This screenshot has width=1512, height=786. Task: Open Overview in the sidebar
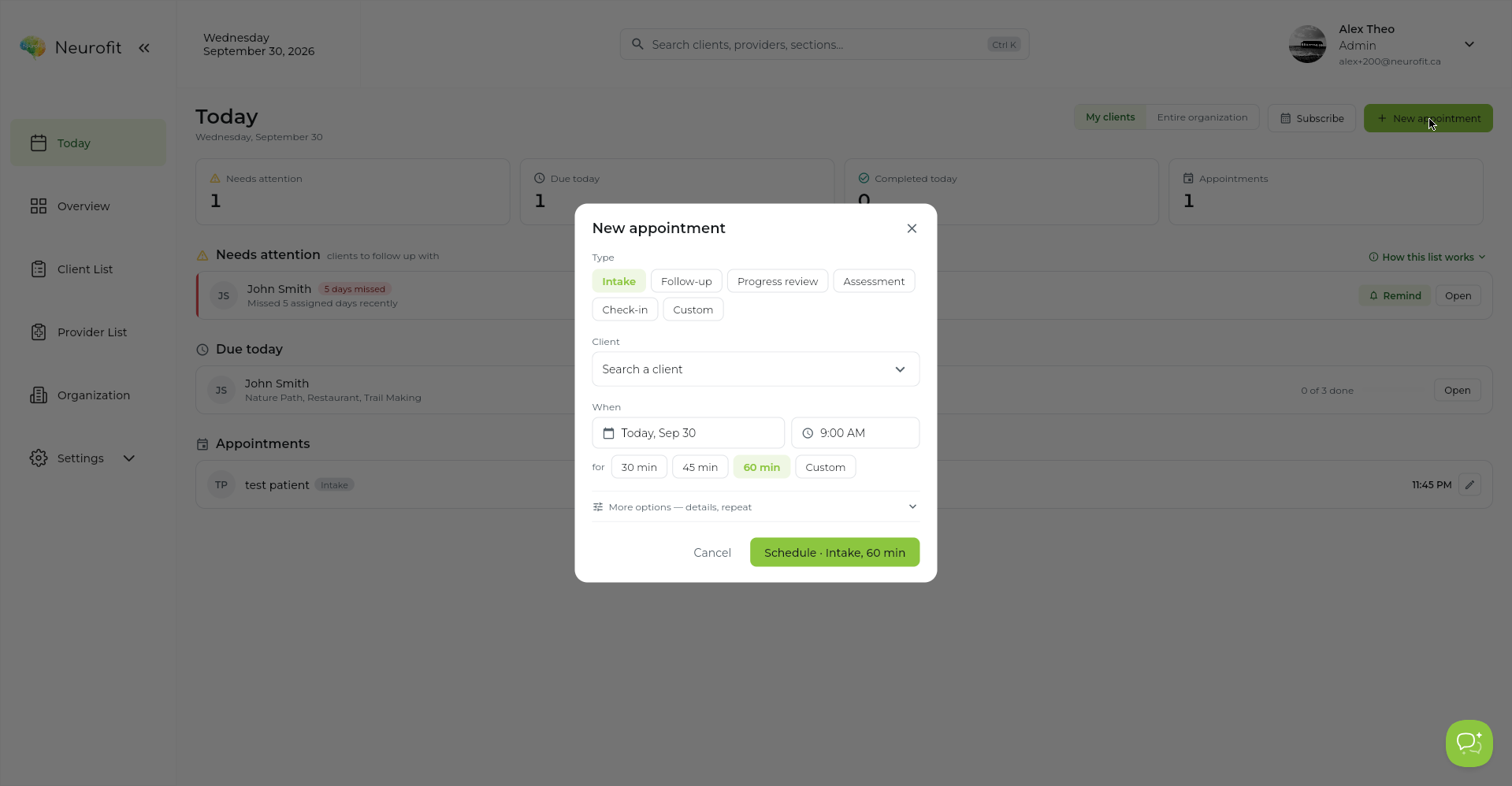[88, 206]
